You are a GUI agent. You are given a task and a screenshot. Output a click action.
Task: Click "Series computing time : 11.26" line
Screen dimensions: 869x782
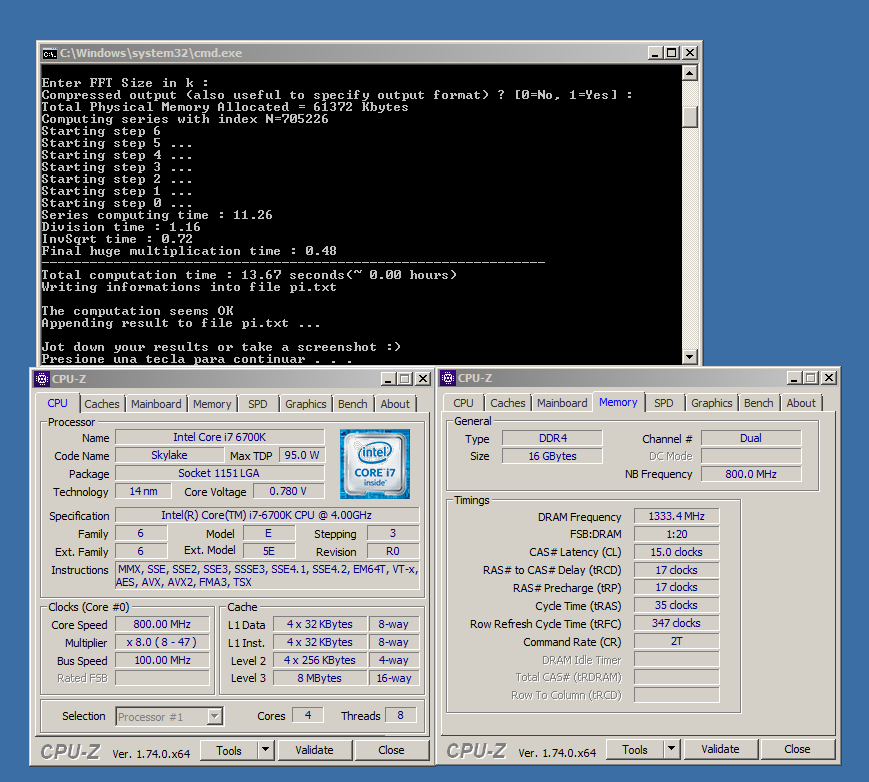tap(157, 215)
